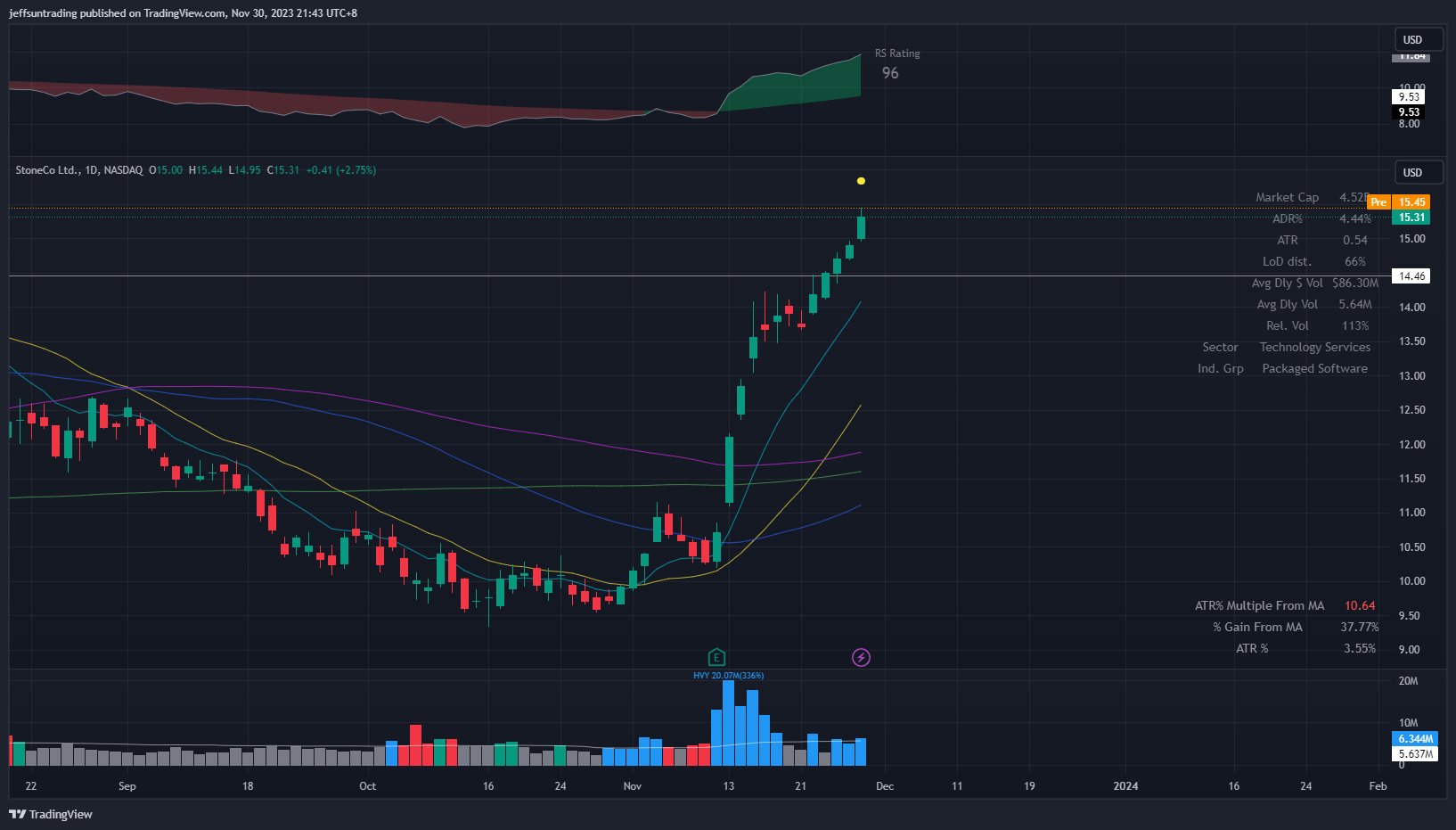
Task: Click the ATR value 0.54
Action: pos(1355,240)
